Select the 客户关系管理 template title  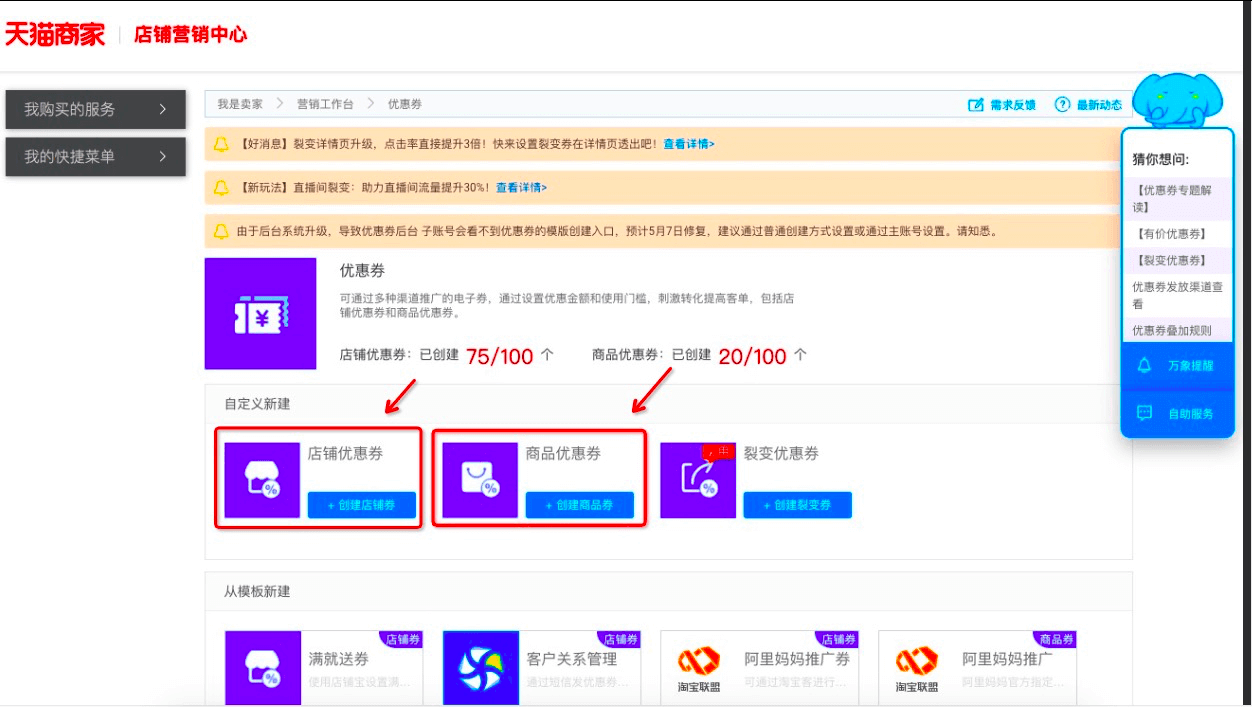572,660
